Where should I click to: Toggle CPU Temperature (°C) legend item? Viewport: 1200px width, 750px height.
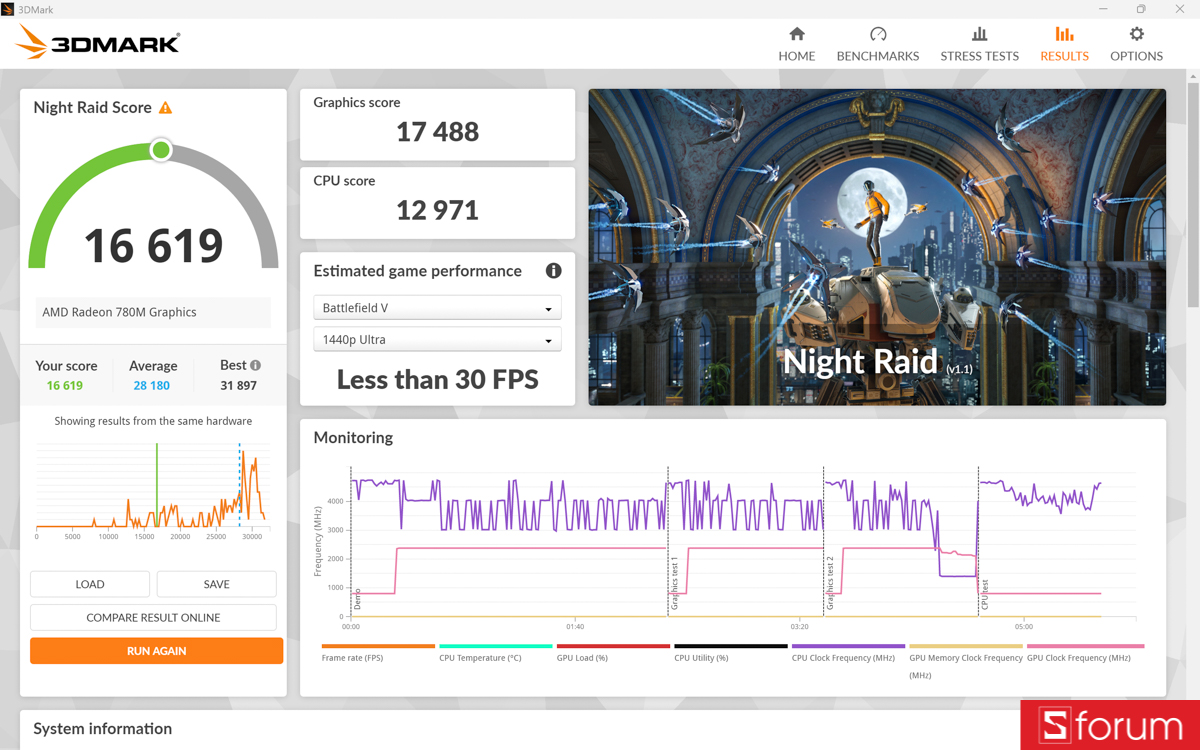(495, 653)
